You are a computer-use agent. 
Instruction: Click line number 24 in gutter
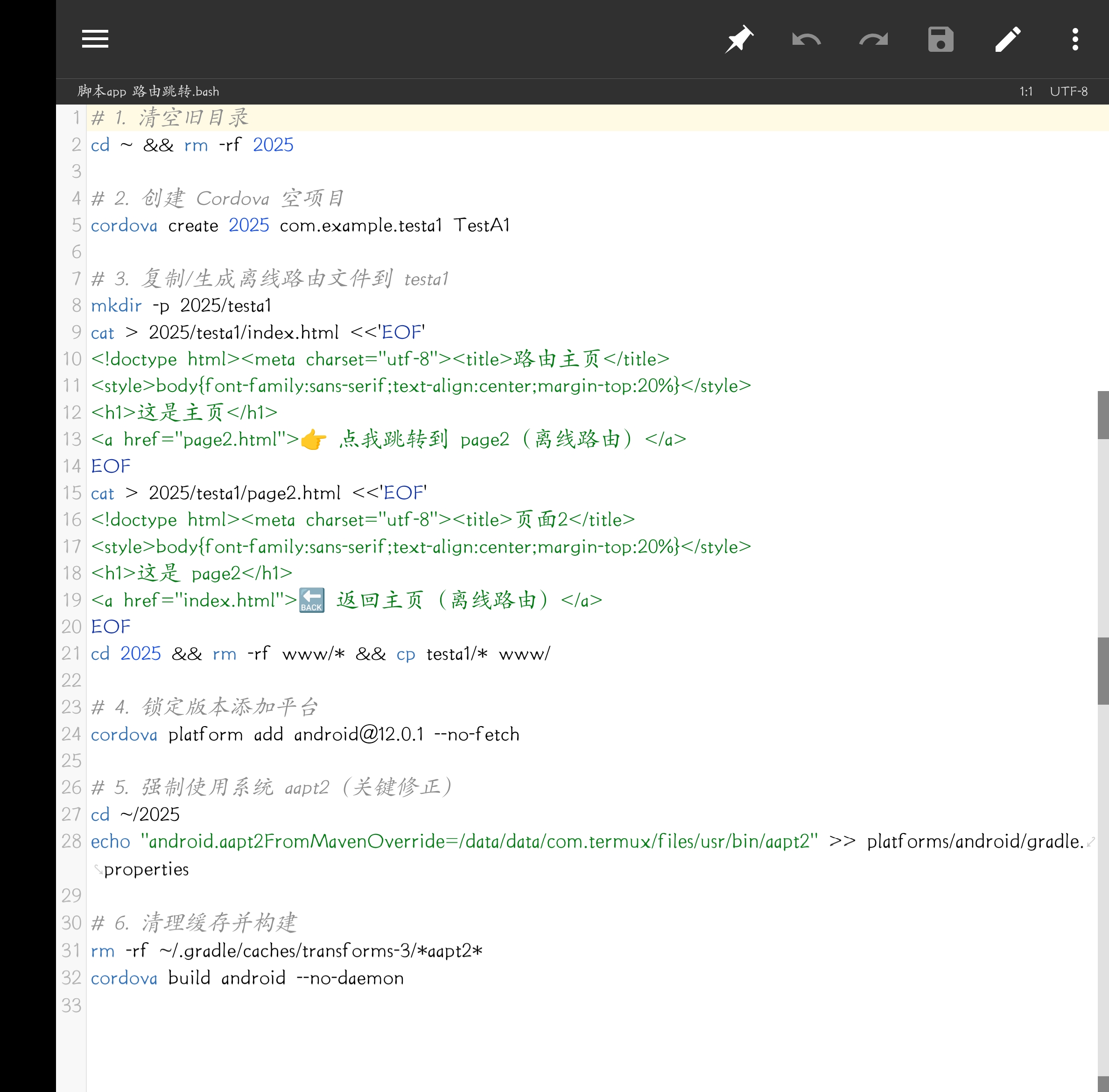[x=72, y=734]
